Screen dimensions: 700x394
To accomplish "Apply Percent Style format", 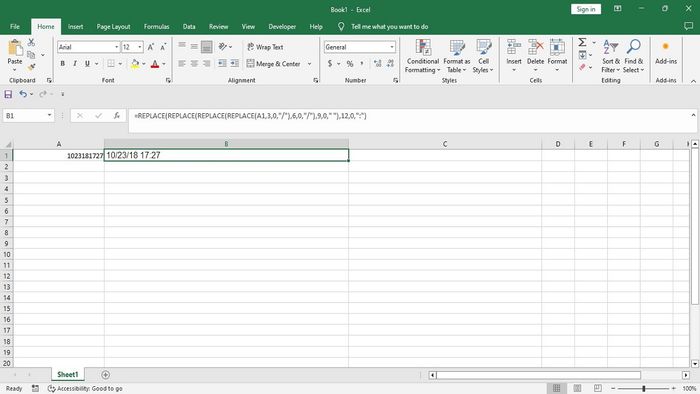I will pyautogui.click(x=350, y=64).
